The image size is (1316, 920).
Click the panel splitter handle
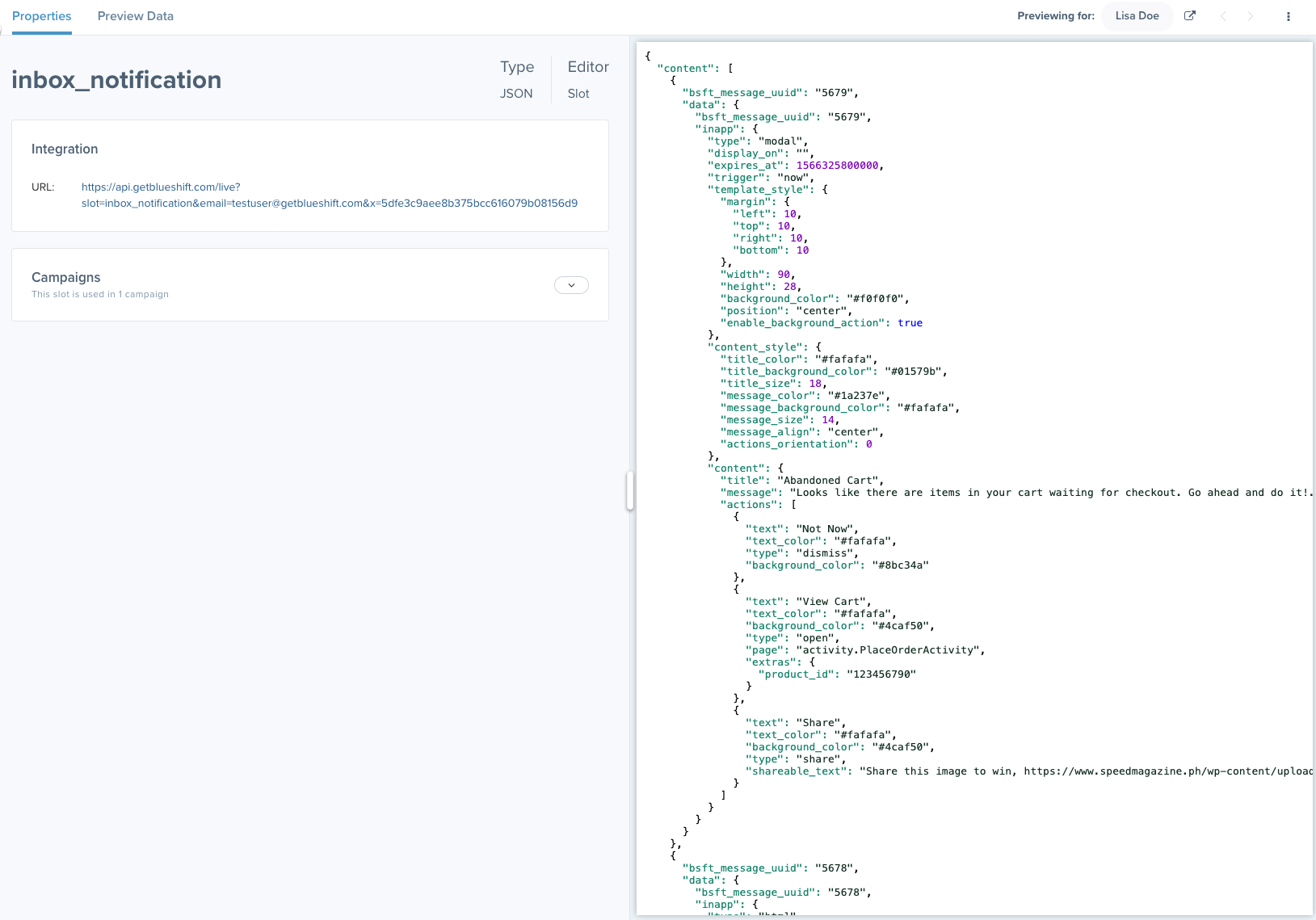(x=630, y=491)
